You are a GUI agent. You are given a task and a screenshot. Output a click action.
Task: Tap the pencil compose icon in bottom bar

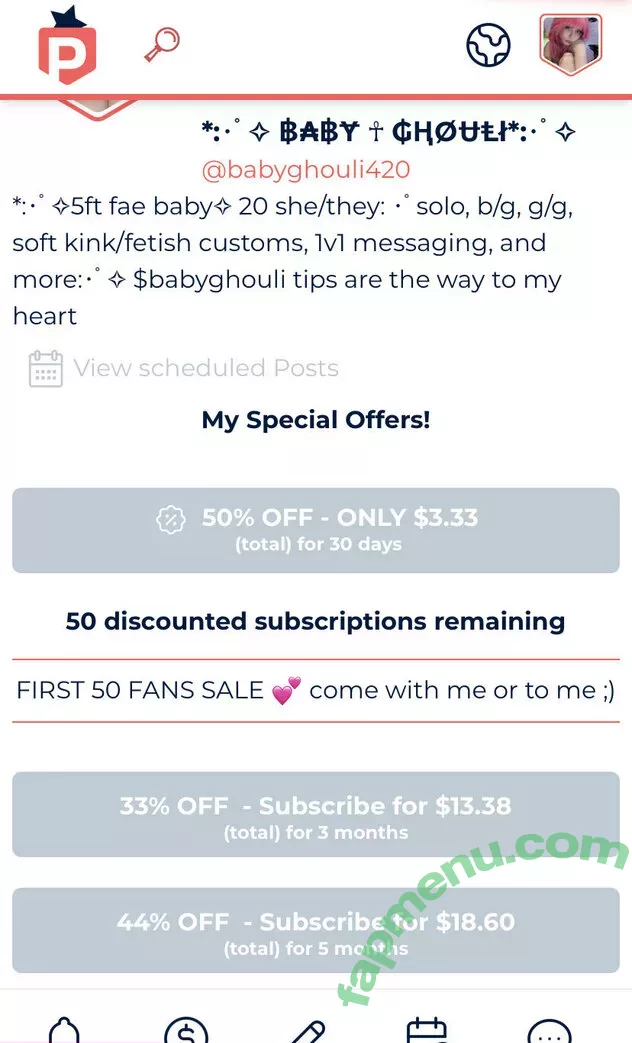pos(307,1030)
